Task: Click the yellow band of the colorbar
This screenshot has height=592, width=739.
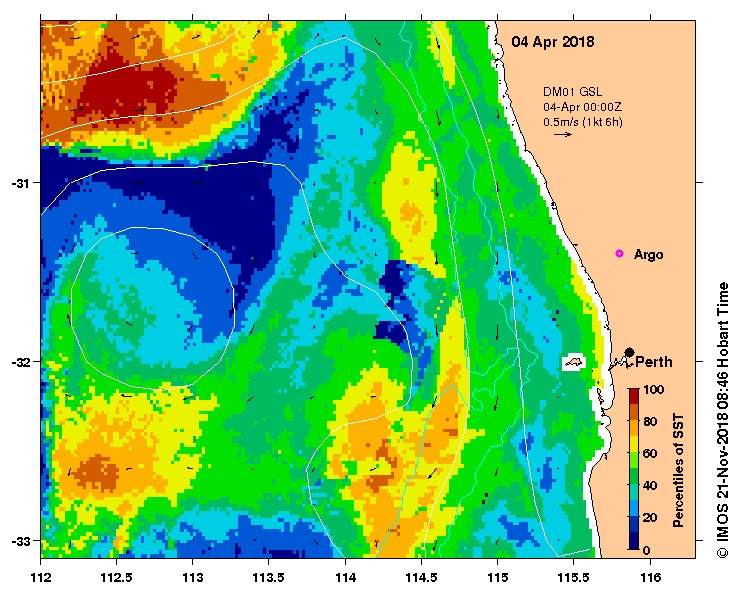Action: (x=633, y=444)
